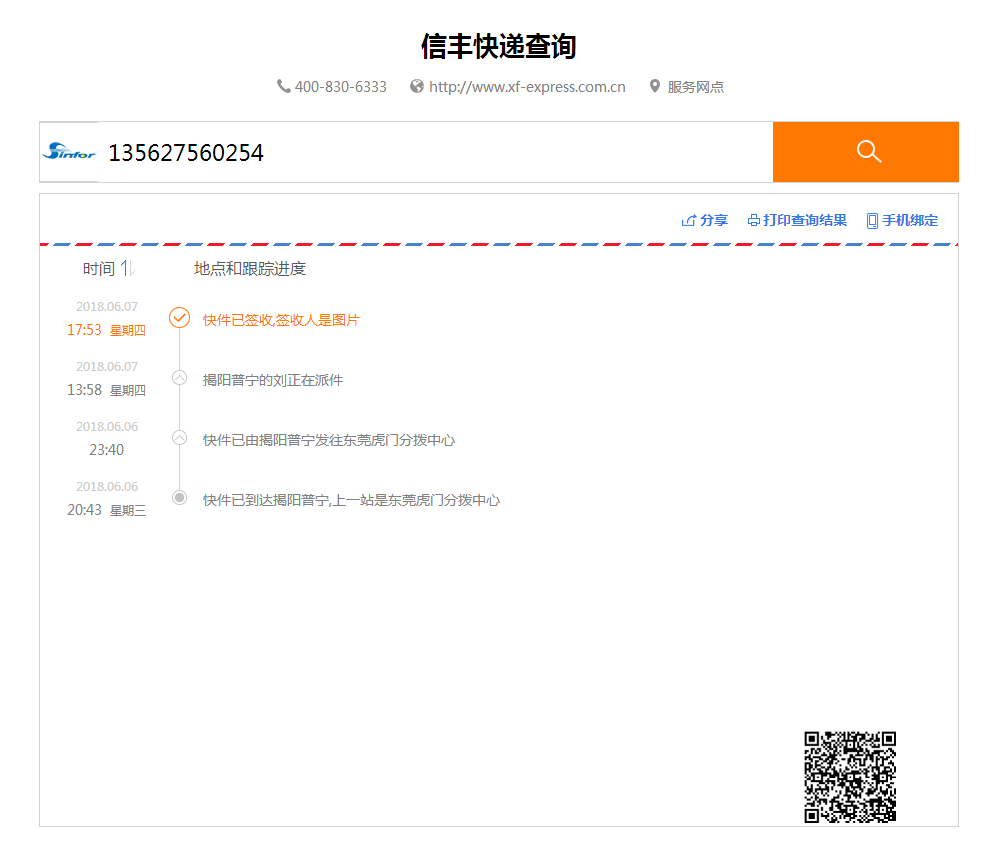Open the xf-express.com.cn website link
Viewport: 997px width, 846px height.
527,87
